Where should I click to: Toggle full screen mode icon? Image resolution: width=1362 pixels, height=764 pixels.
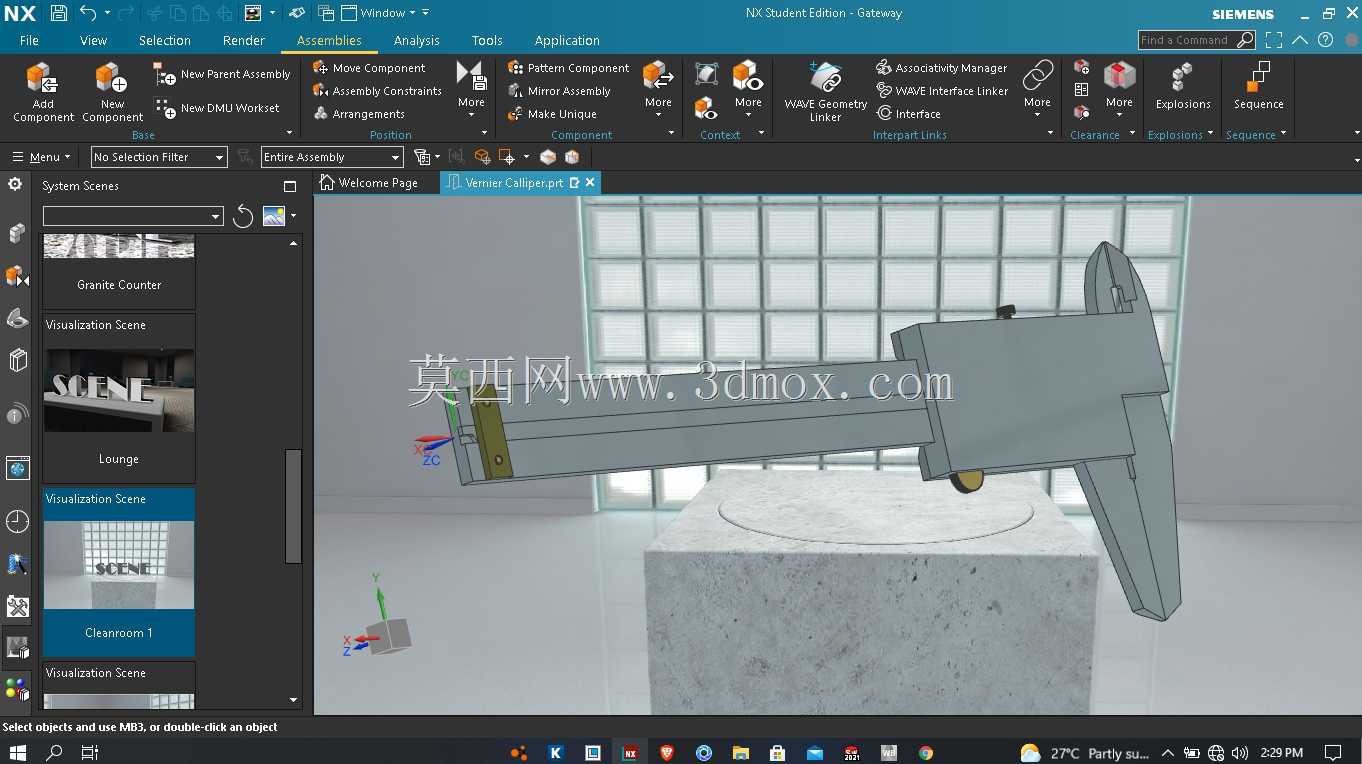coord(1274,40)
